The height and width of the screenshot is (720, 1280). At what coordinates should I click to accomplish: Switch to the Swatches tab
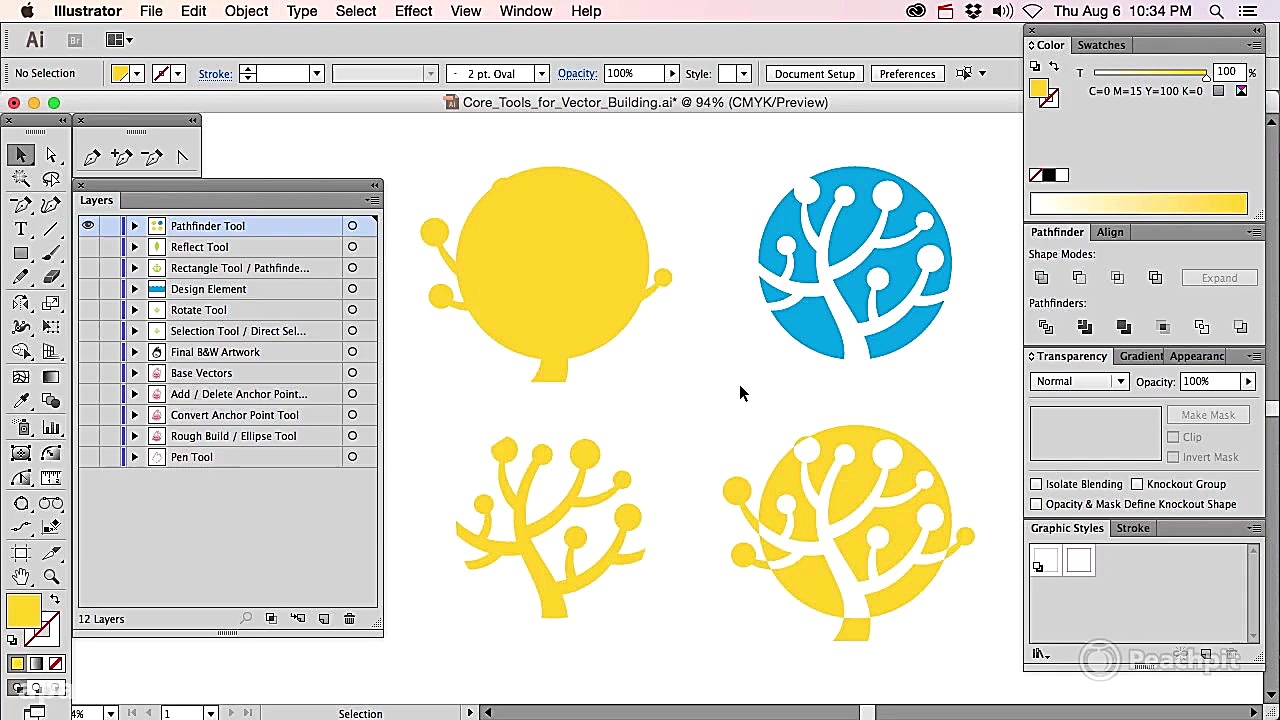[x=1100, y=45]
